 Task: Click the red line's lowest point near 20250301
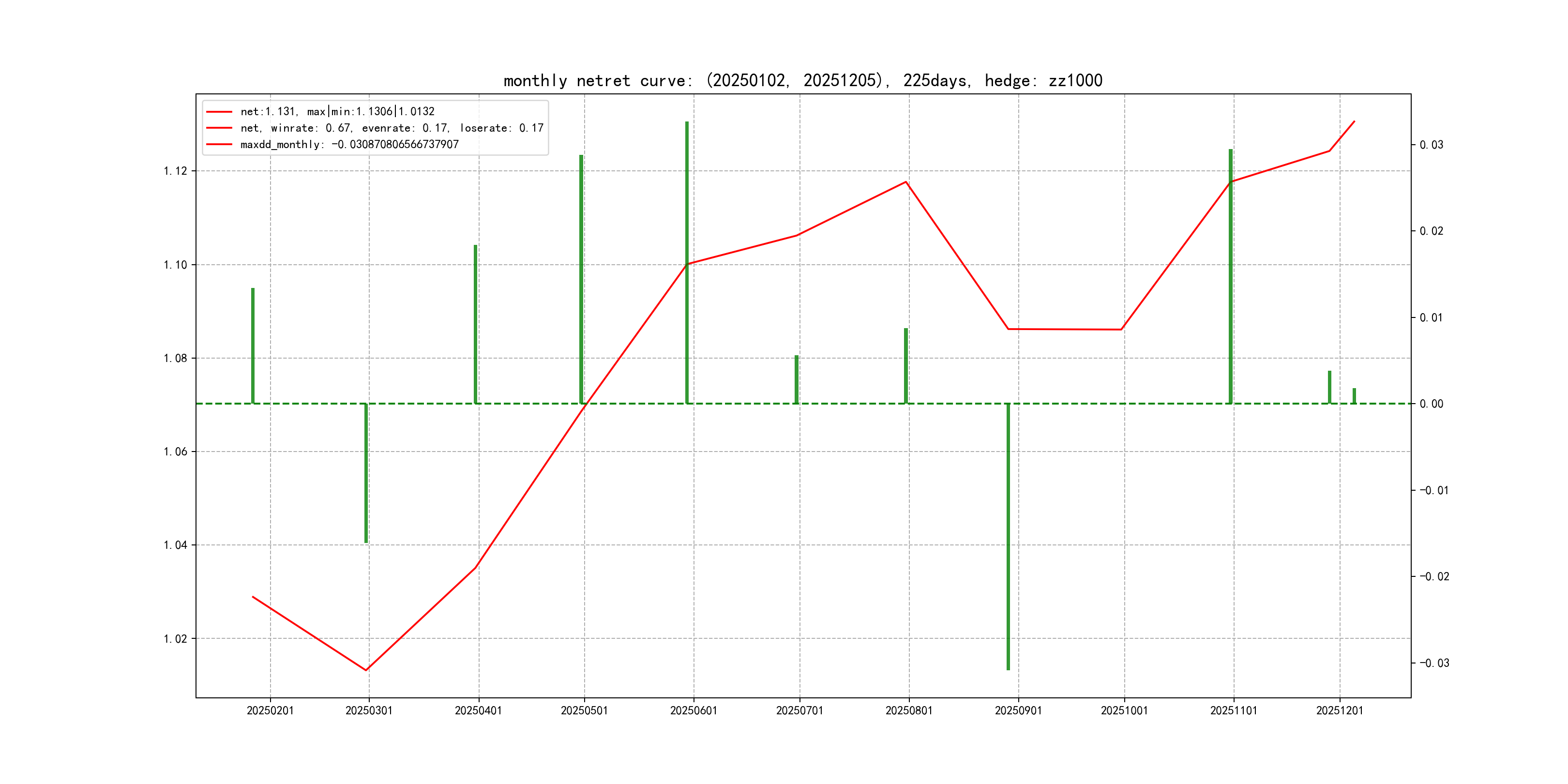366,670
